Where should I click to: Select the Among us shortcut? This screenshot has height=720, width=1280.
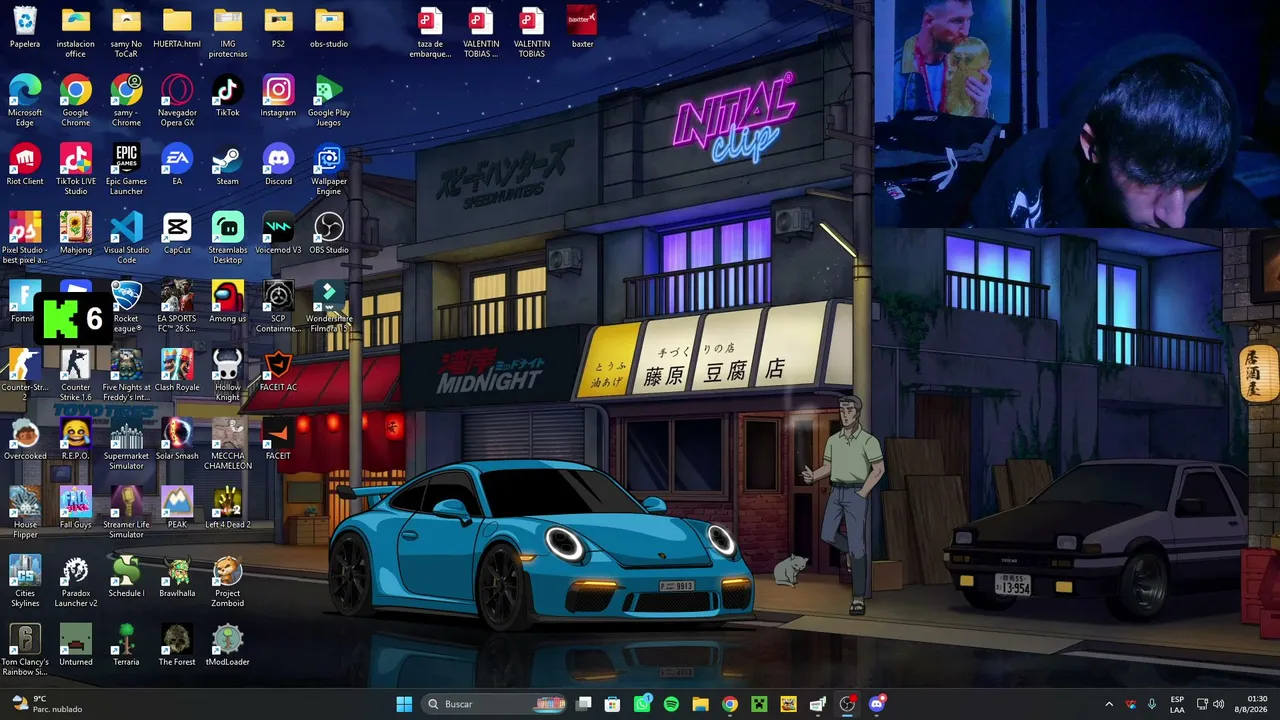pos(228,303)
